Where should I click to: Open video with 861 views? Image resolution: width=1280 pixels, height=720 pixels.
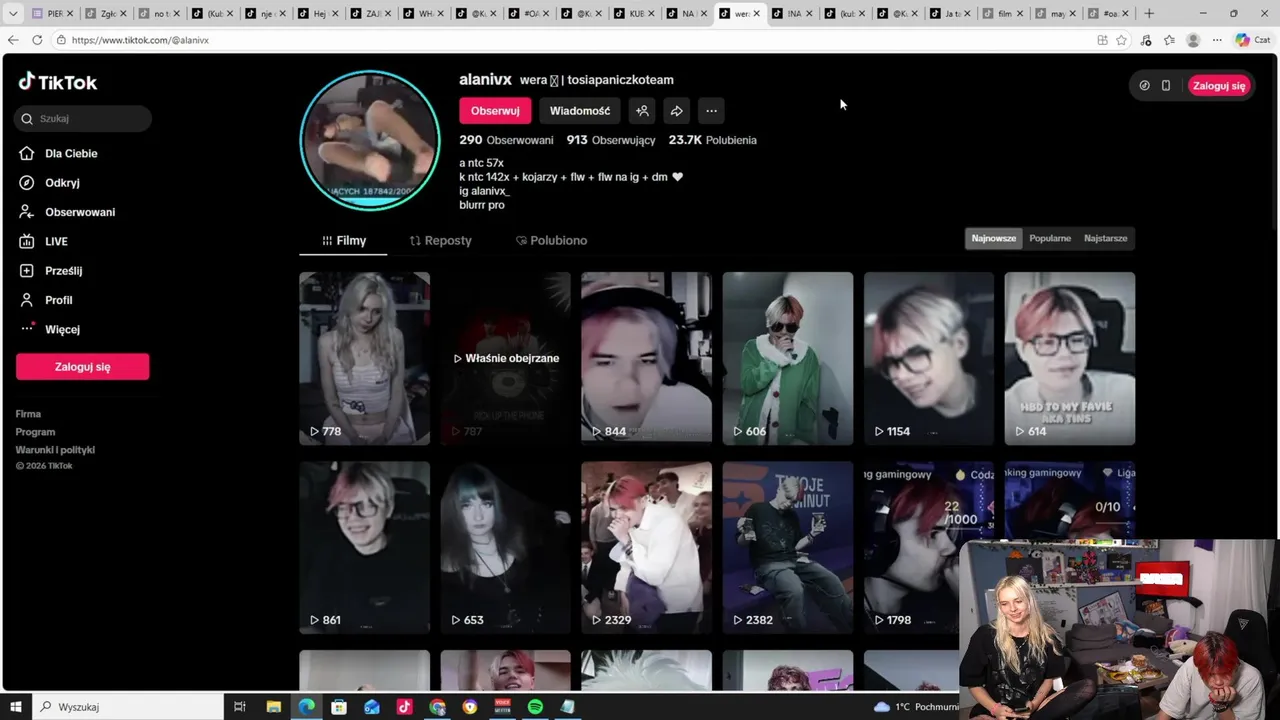(364, 547)
